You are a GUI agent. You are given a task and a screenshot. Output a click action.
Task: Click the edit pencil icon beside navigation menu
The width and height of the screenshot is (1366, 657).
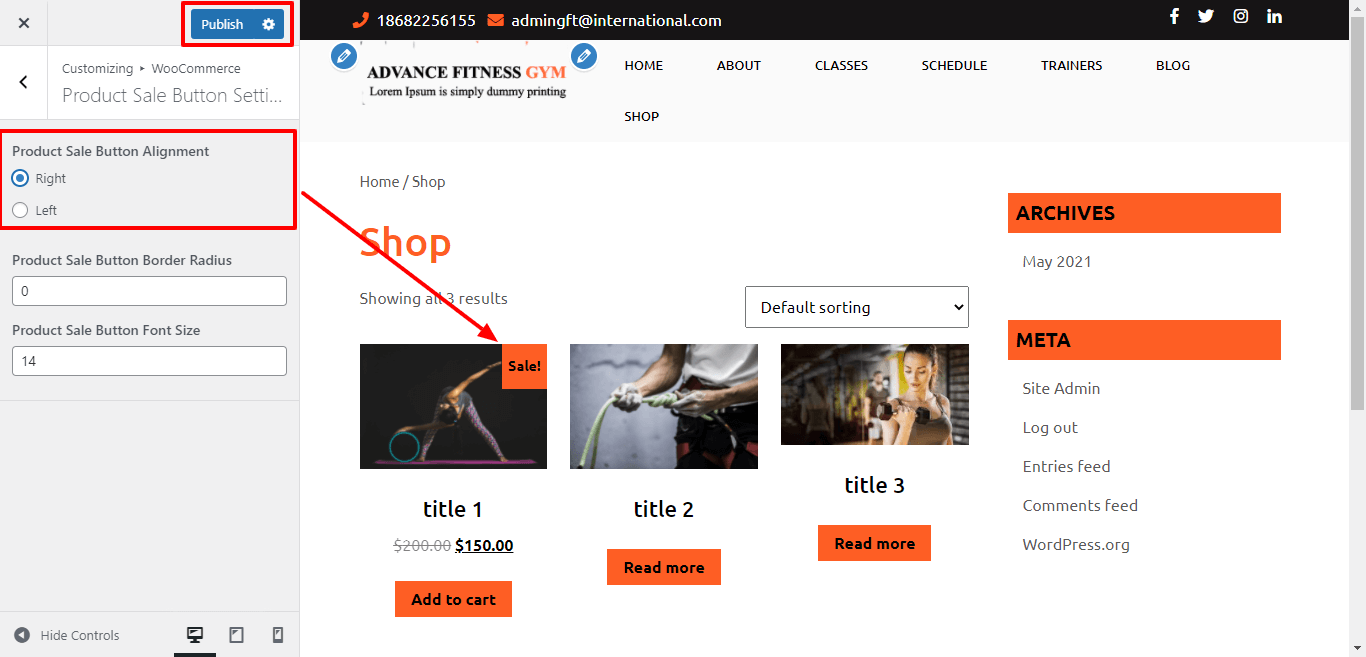click(x=584, y=56)
